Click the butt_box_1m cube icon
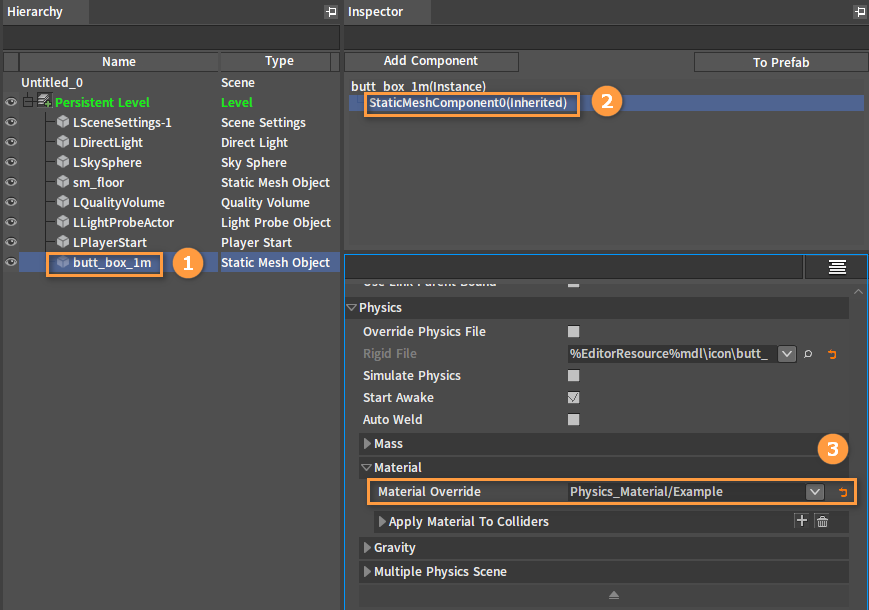The height and width of the screenshot is (610, 869). 63,262
